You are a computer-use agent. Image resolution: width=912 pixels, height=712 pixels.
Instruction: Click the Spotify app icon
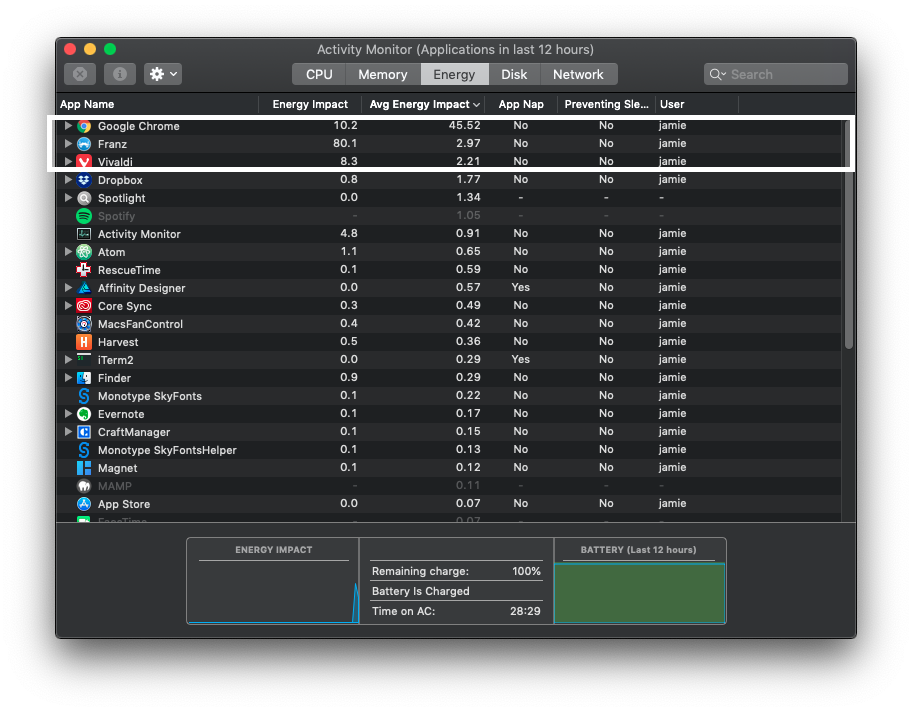click(x=84, y=216)
